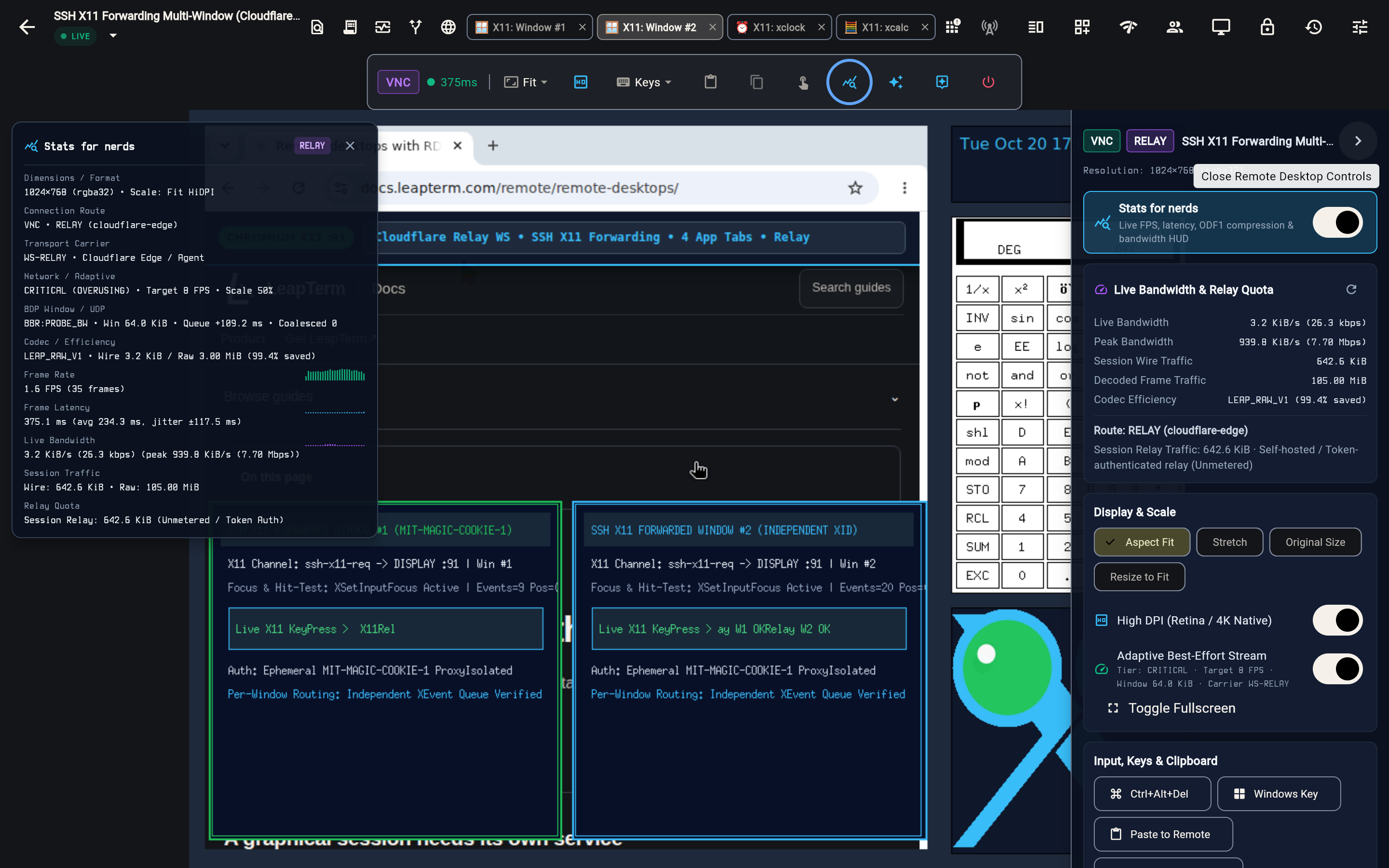Open the remote browser three-dot menu

(x=905, y=188)
